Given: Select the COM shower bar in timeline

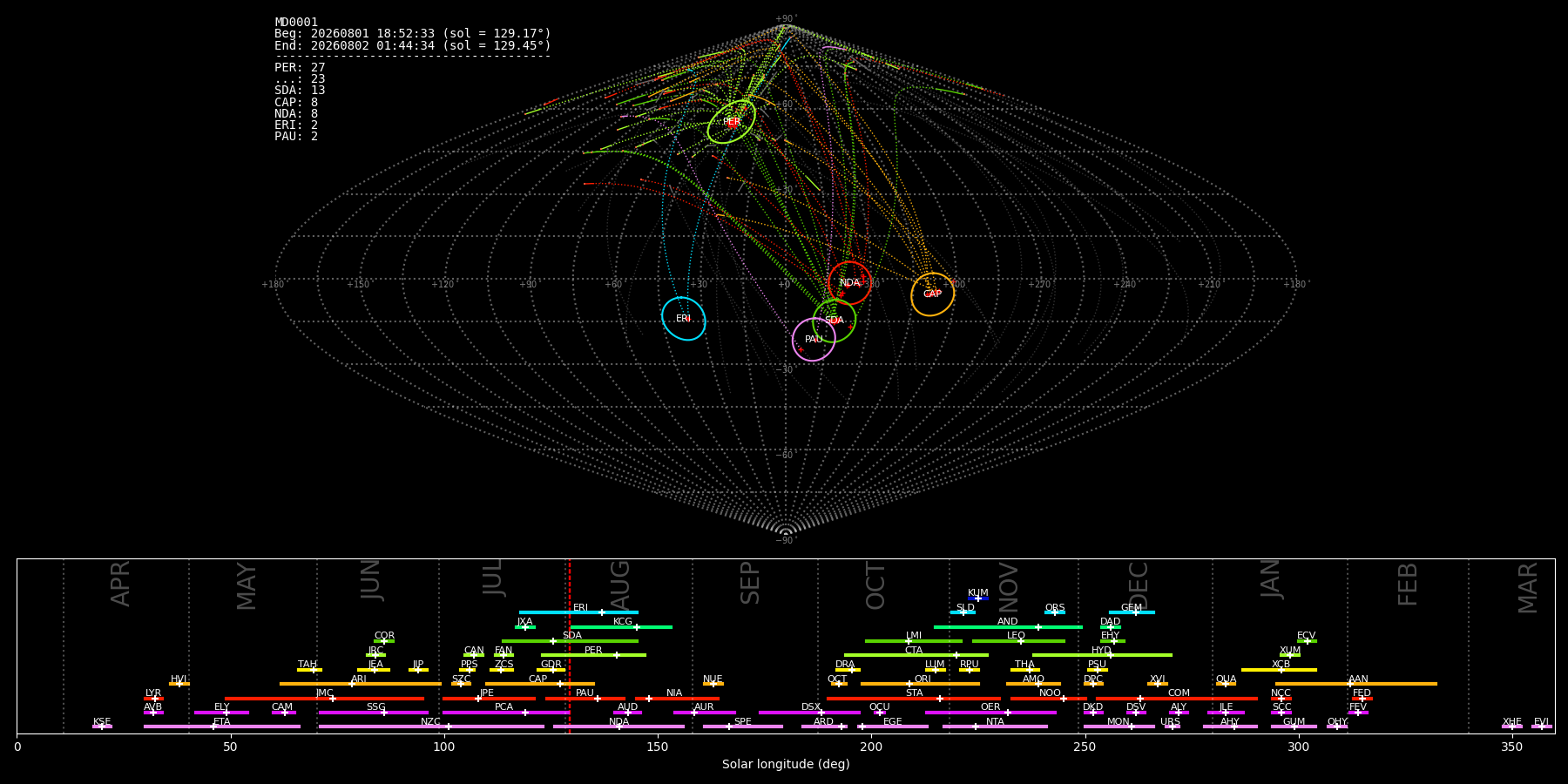Looking at the screenshot, I should point(1177,699).
